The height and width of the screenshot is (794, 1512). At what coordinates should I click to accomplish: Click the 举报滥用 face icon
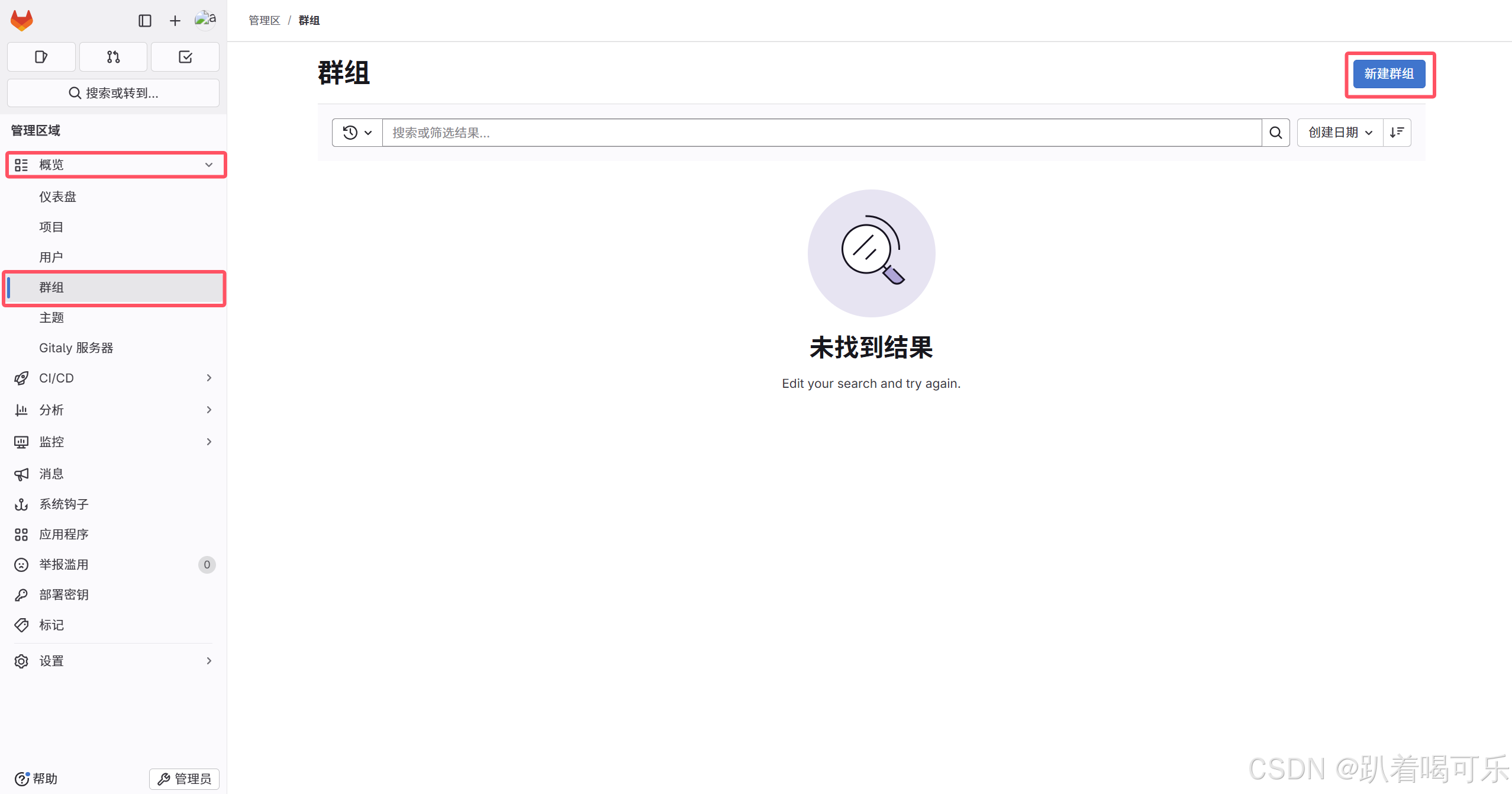click(21, 565)
